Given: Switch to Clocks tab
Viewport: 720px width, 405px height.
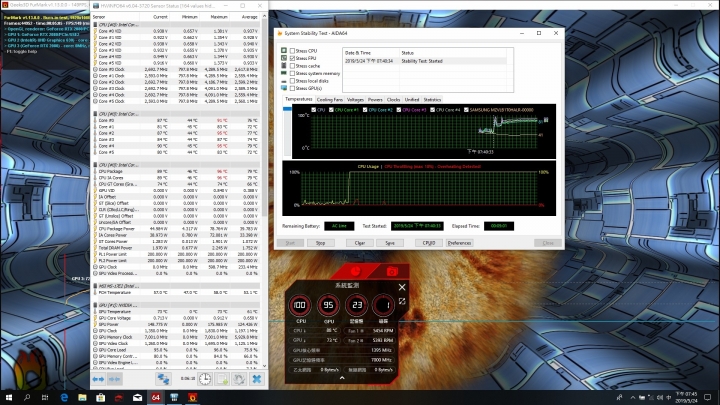Looking at the screenshot, I should click(x=394, y=100).
